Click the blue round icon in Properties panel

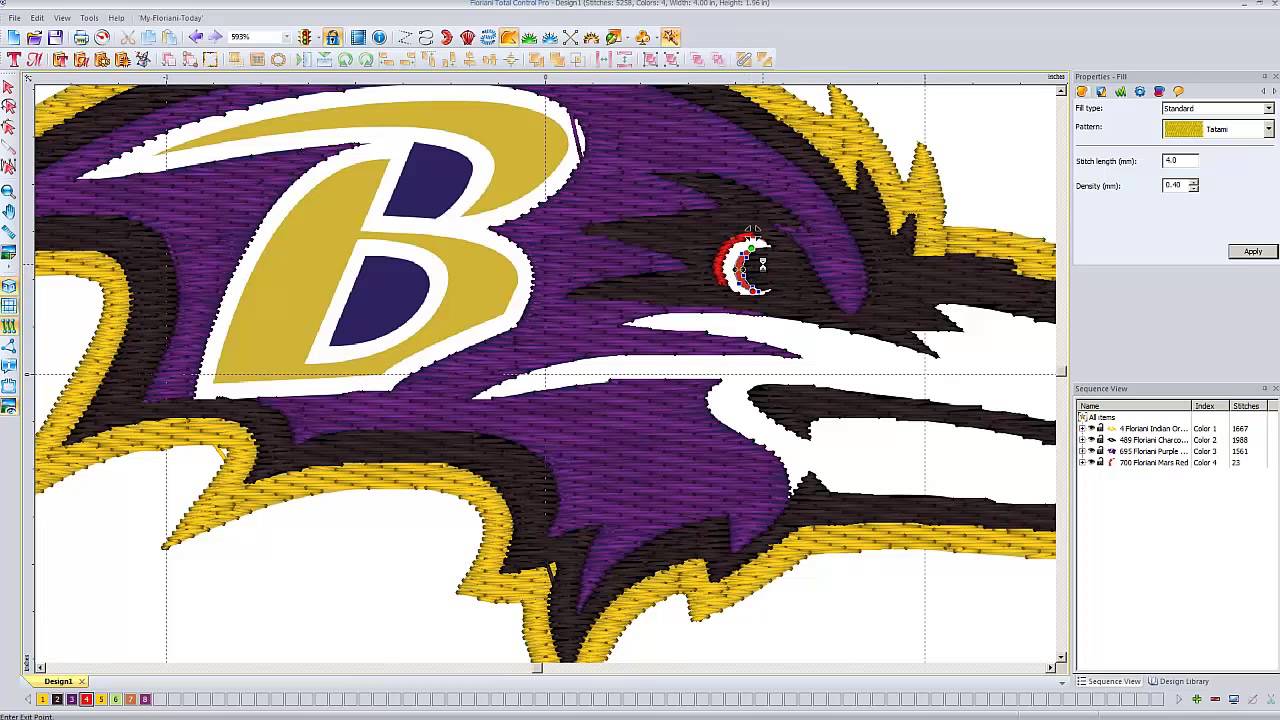pyautogui.click(x=1140, y=92)
